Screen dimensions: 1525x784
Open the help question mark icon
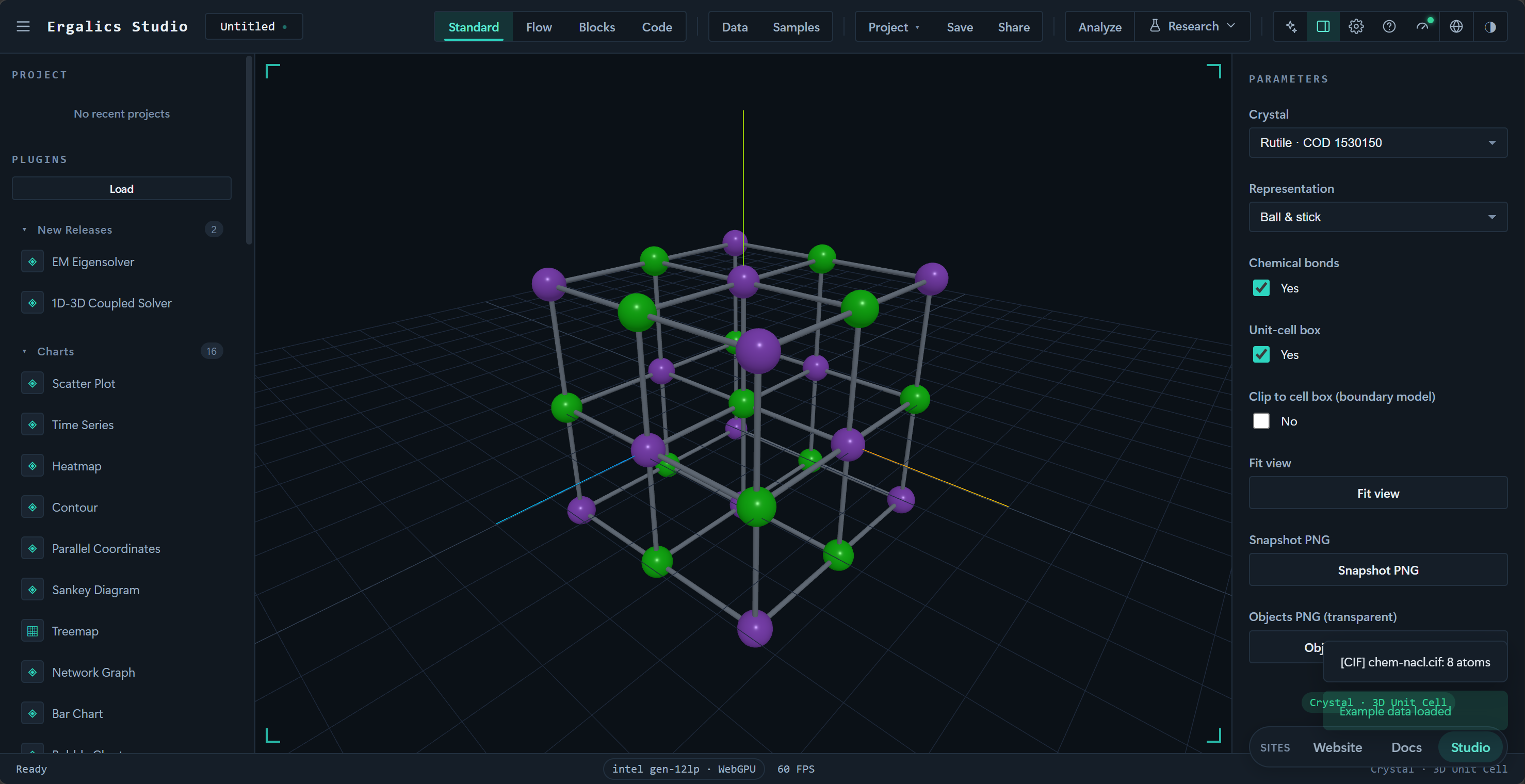pyautogui.click(x=1389, y=27)
